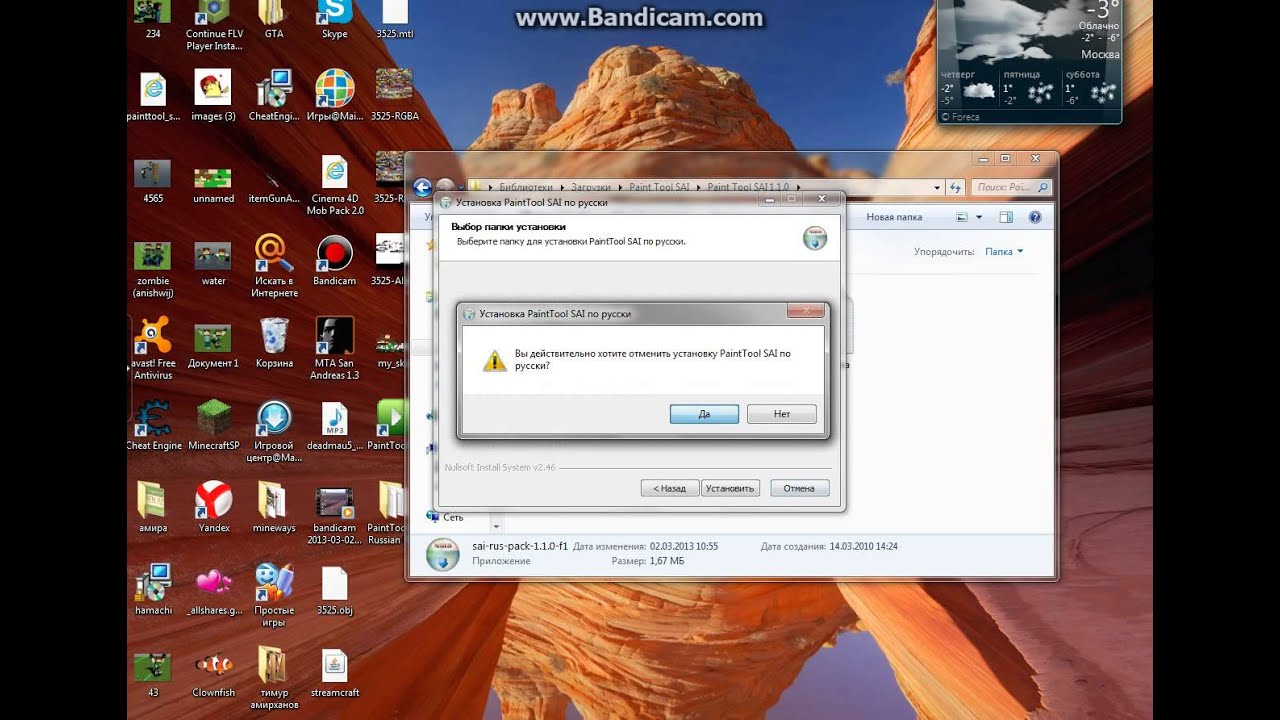Image resolution: width=1280 pixels, height=720 pixels.
Task: Select the Игры@Mail desktop icon
Action: 335,95
